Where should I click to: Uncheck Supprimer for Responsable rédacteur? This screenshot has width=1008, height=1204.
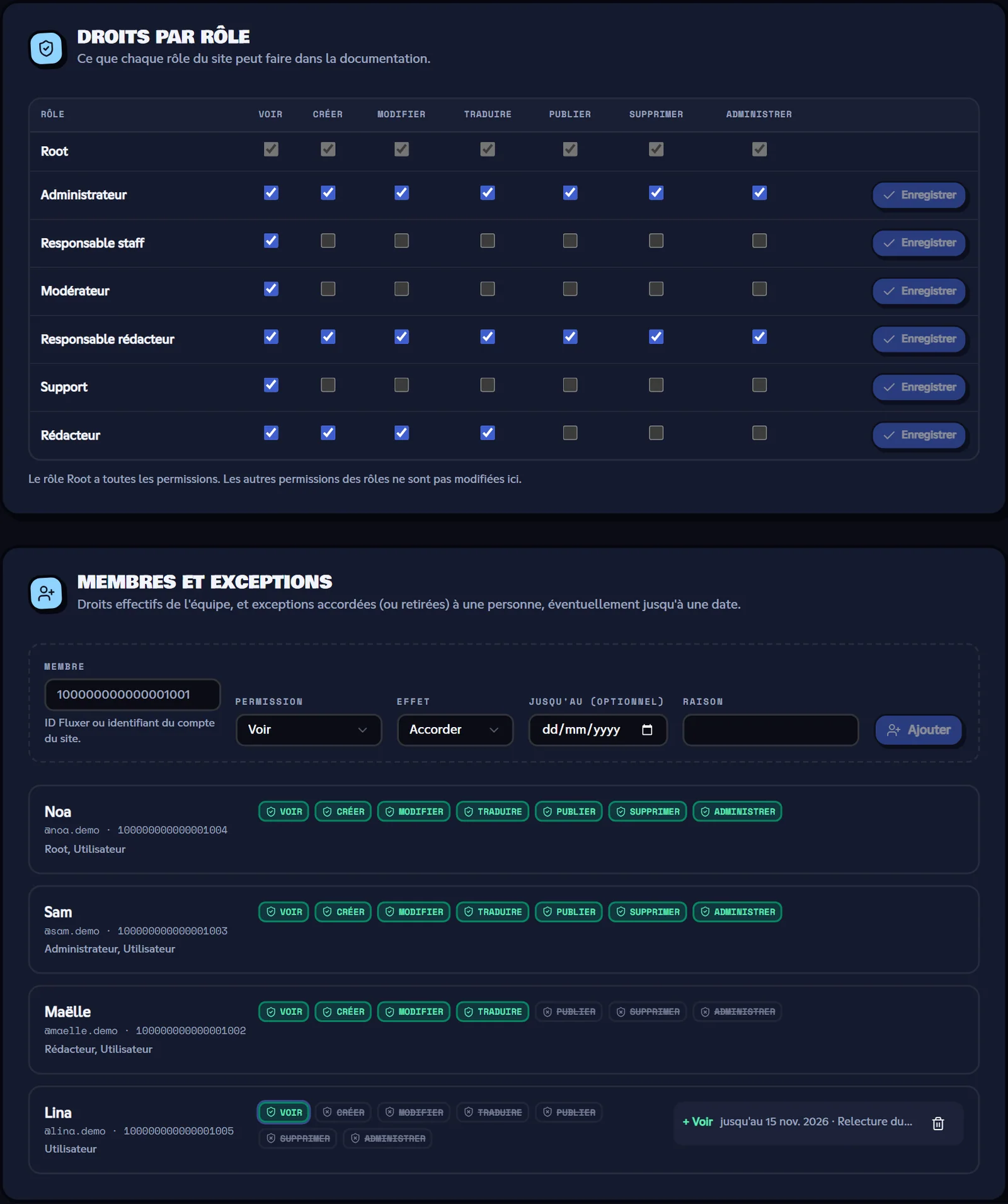pyautogui.click(x=656, y=337)
